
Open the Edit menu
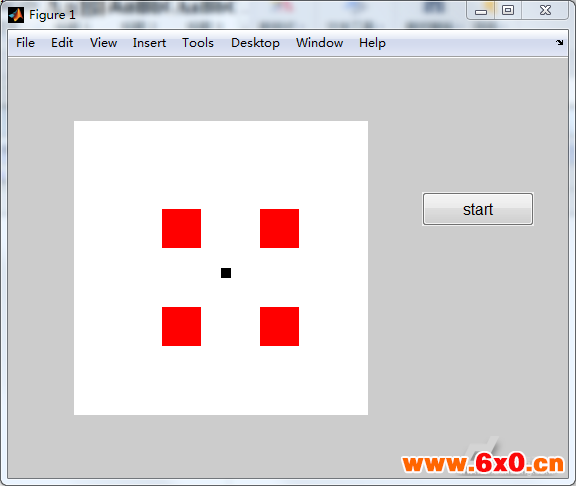62,43
